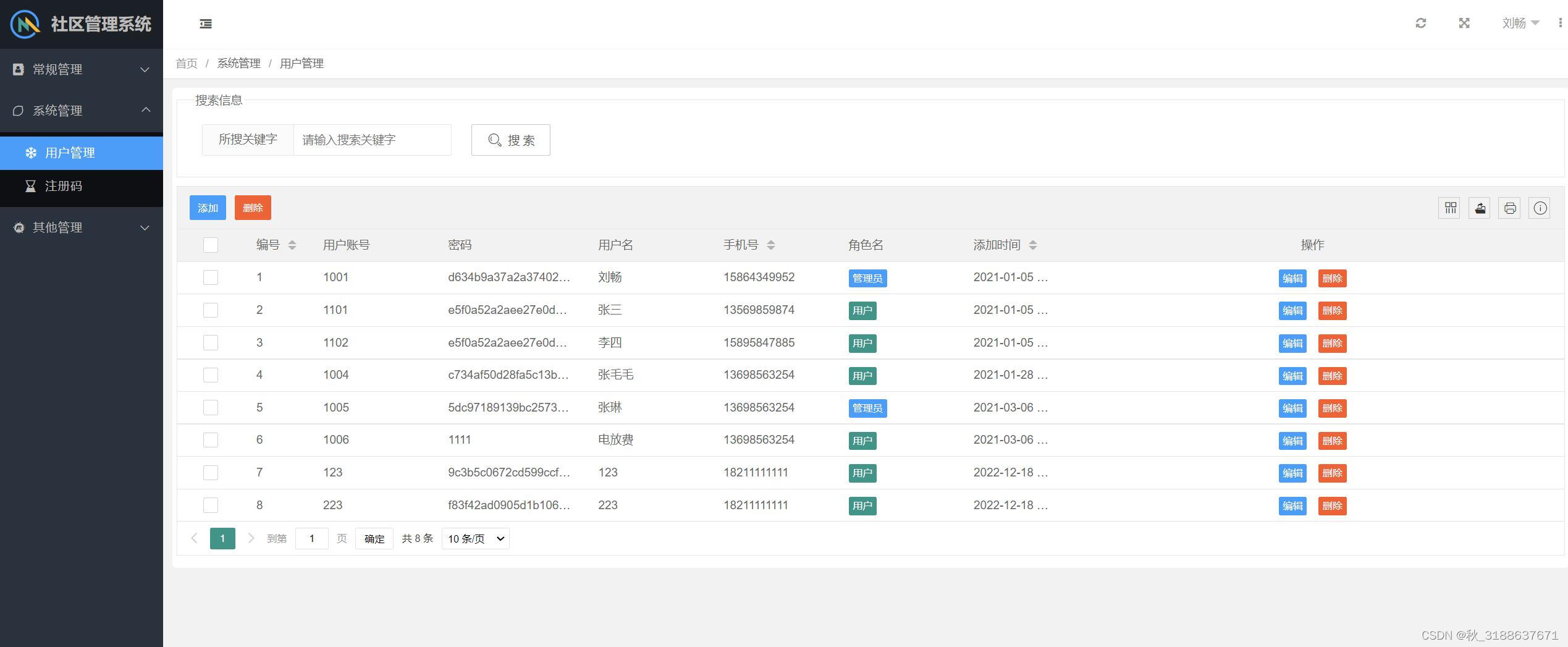Viewport: 1568px width, 647px height.
Task: Click the export table icon
Action: [x=1480, y=208]
